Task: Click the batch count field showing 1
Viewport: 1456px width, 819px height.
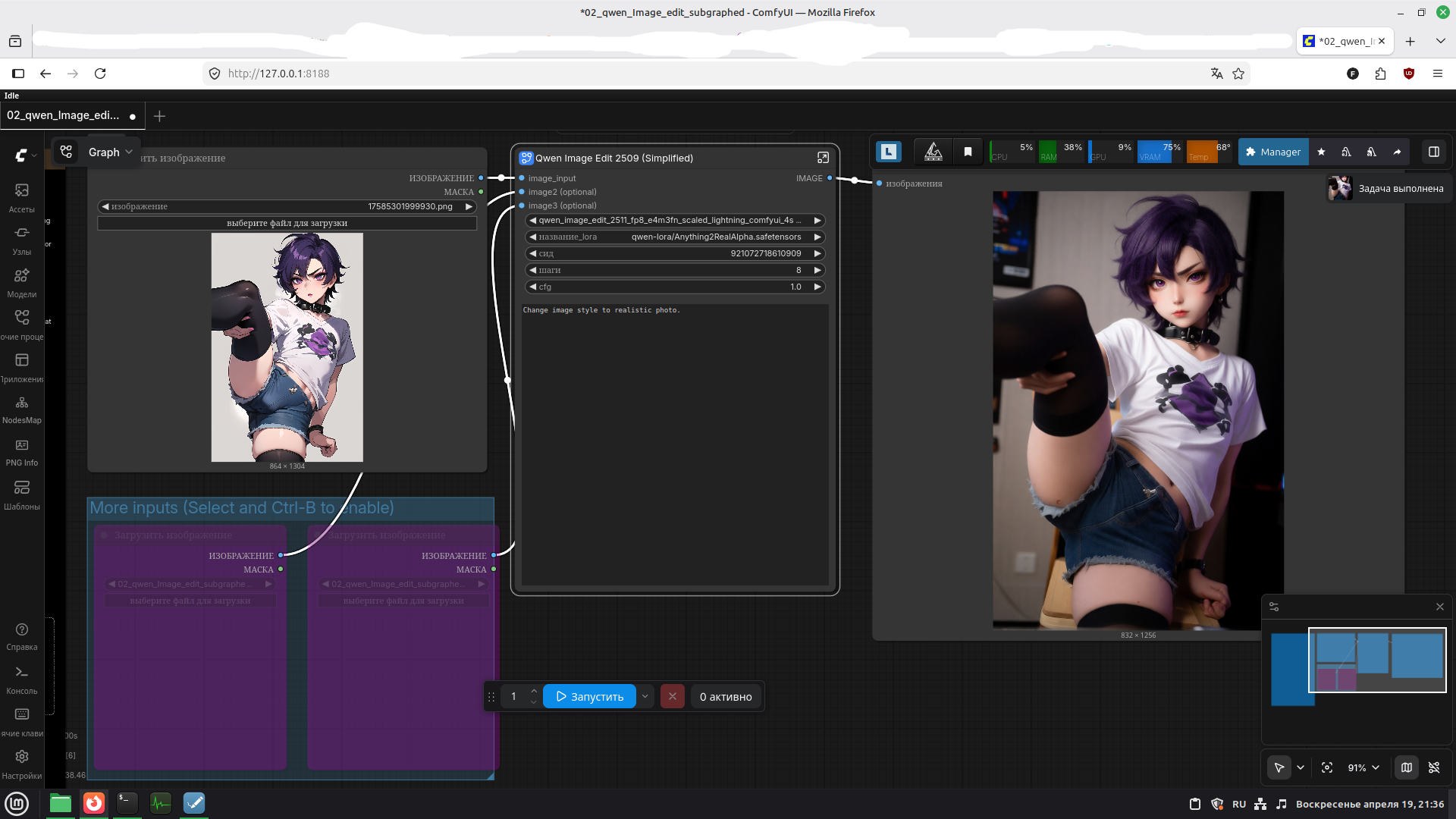Action: tap(513, 696)
